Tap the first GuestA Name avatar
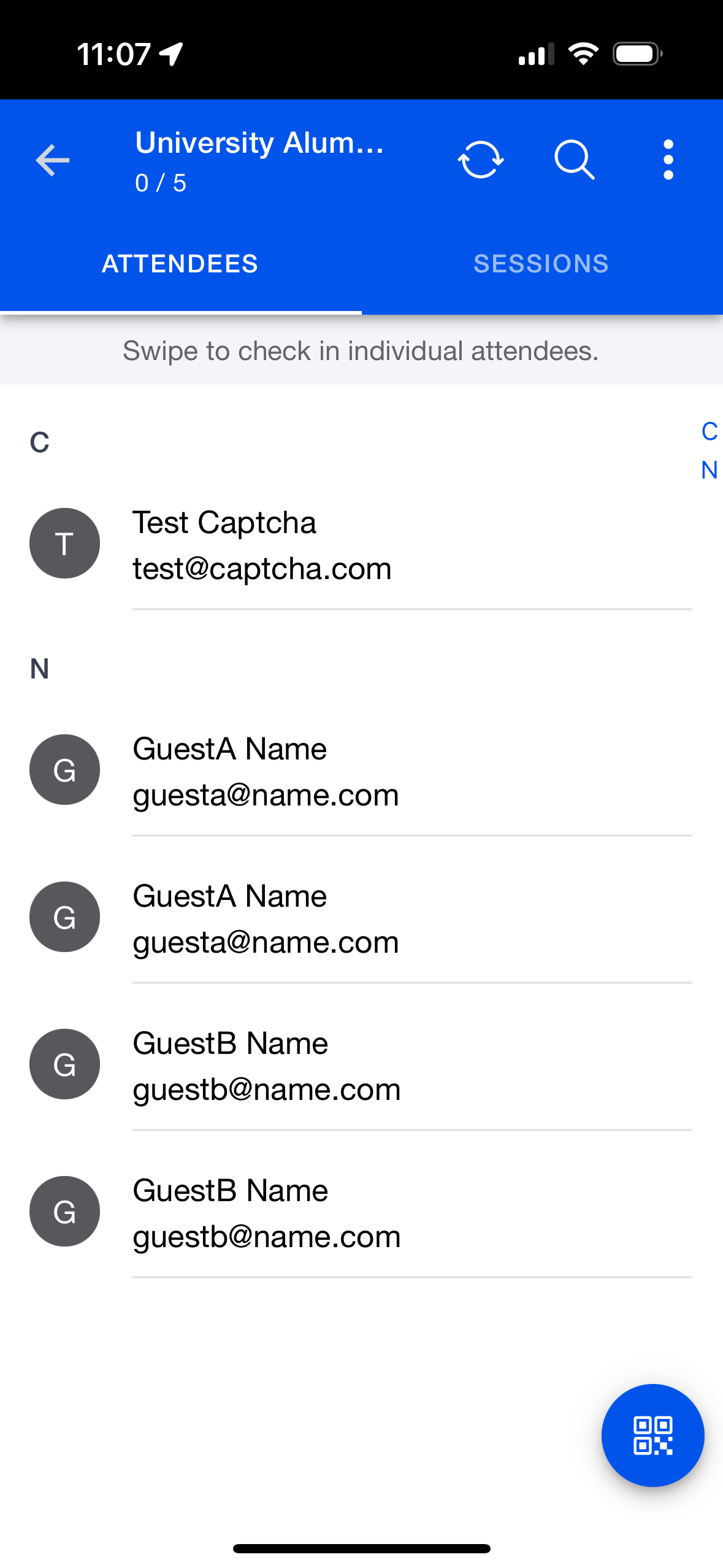 pos(65,770)
